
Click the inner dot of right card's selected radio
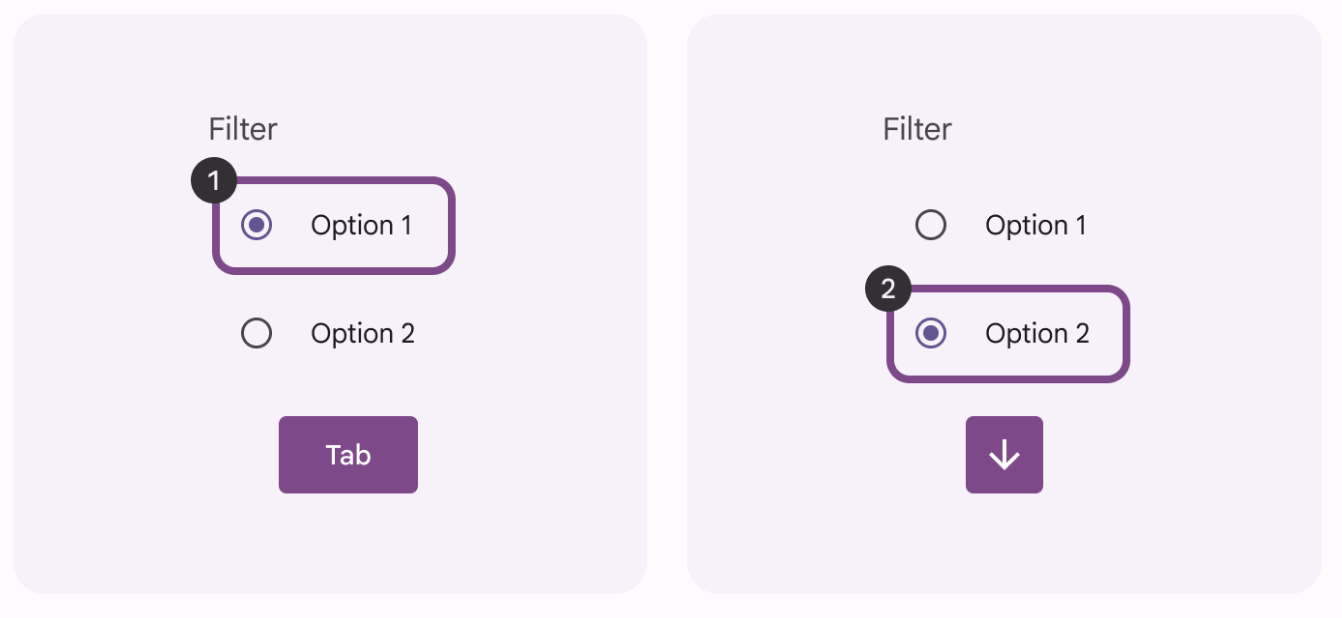point(931,333)
